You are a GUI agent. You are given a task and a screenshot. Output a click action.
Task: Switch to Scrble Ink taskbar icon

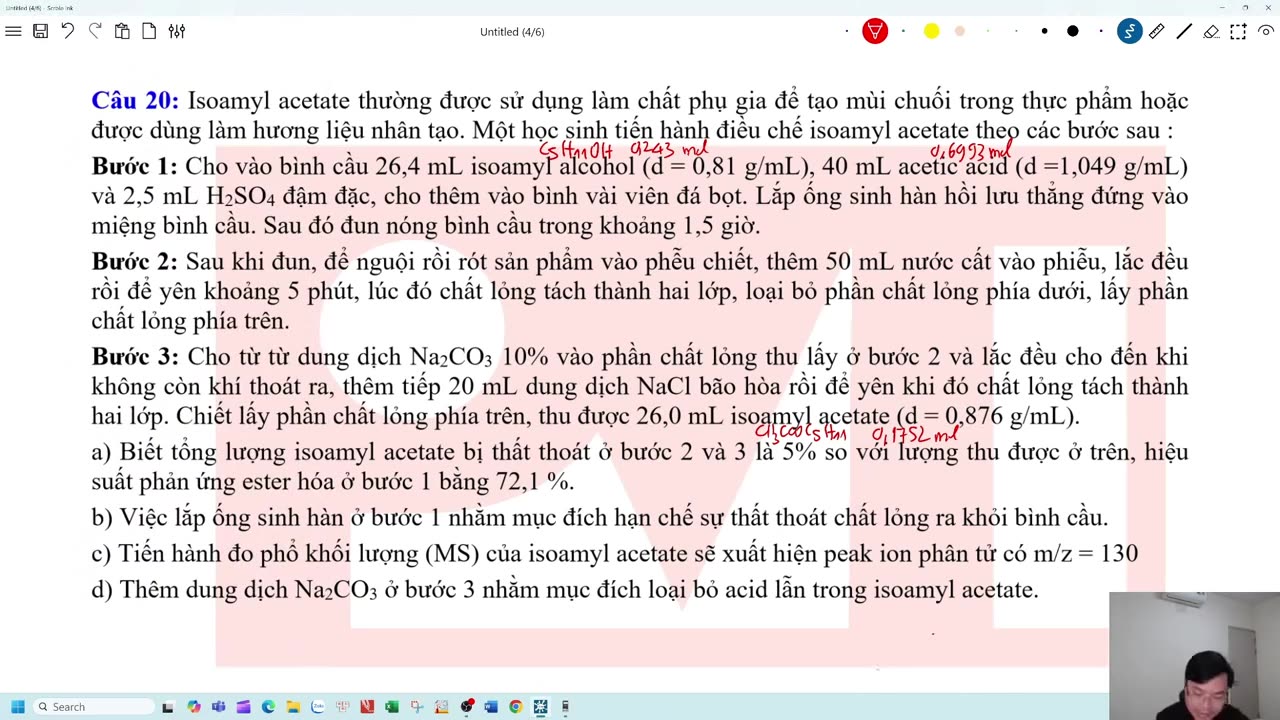(x=540, y=707)
